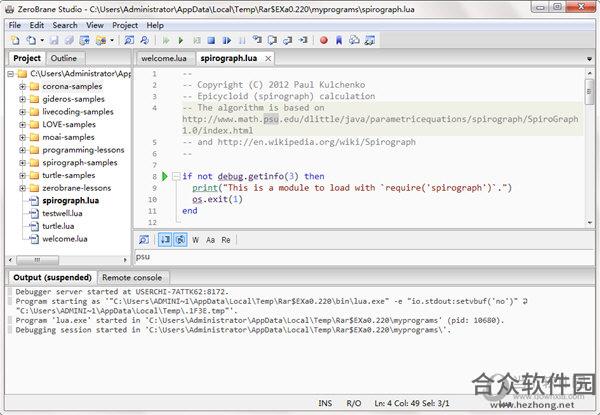Click the New file toolbar icon
Image resolution: width=600 pixels, height=415 pixels.
[x=15, y=40]
